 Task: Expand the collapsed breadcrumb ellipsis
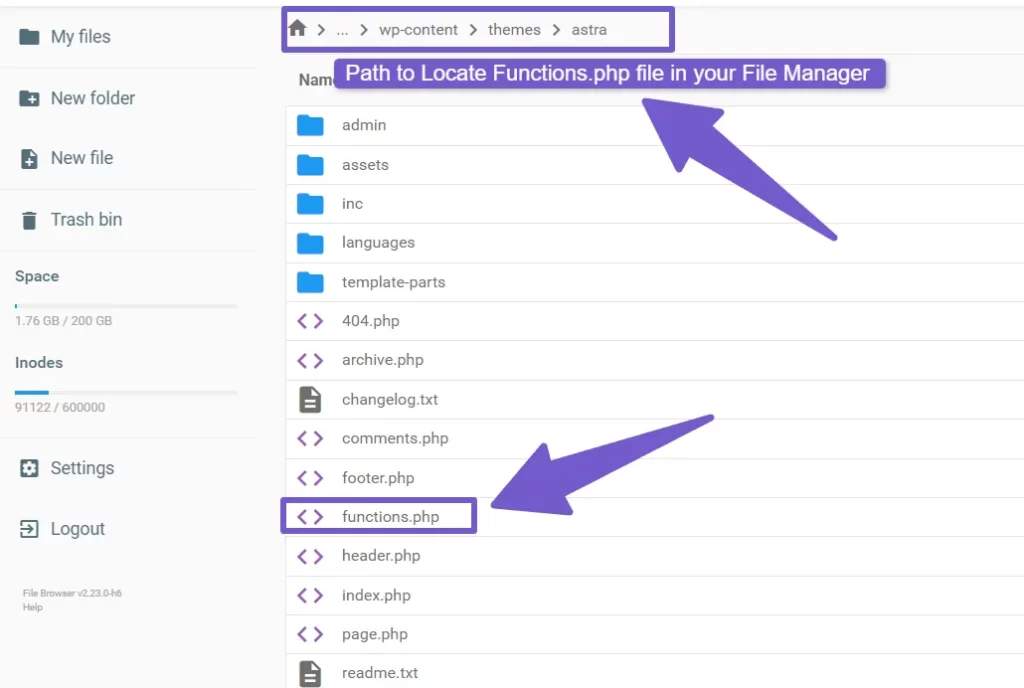(x=342, y=30)
